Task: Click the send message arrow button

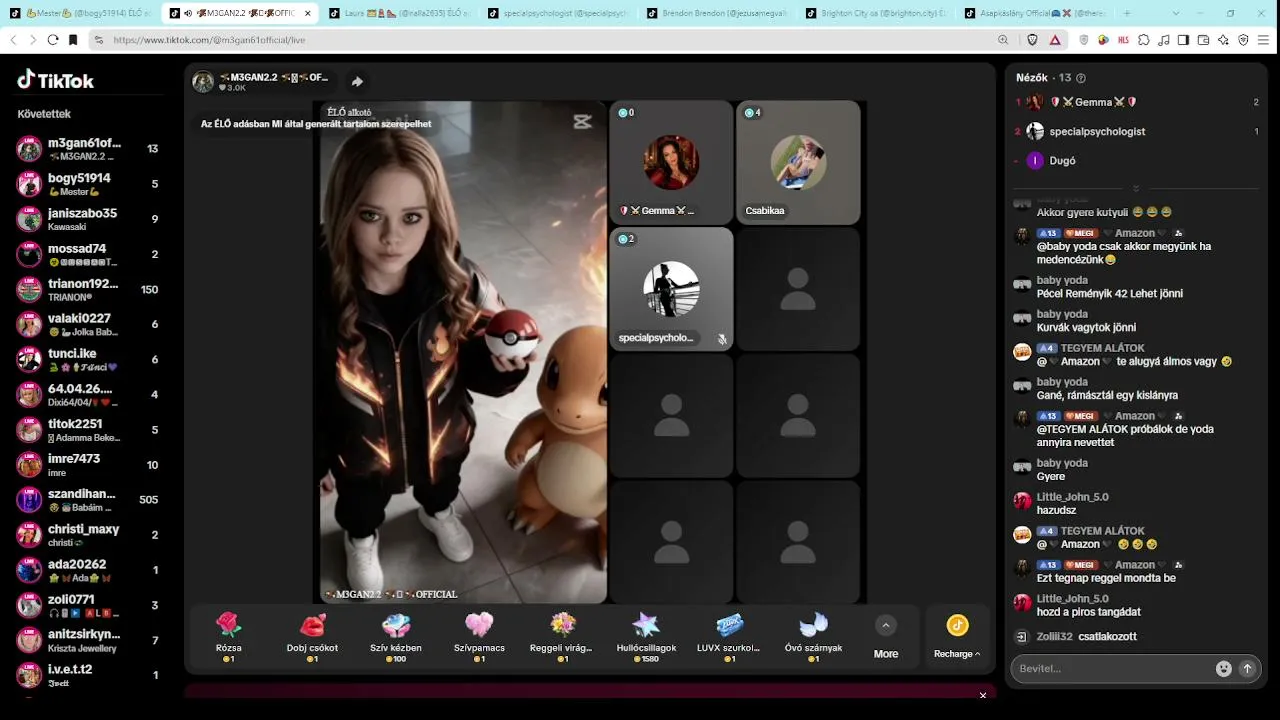Action: pyautogui.click(x=1247, y=669)
